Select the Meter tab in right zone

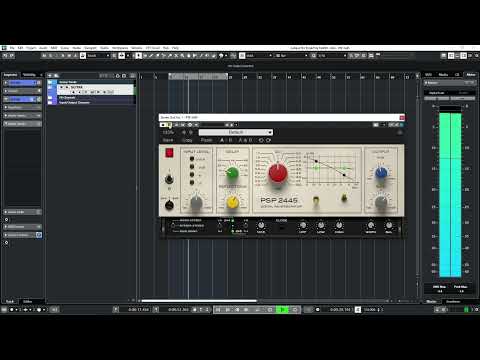pos(471,75)
